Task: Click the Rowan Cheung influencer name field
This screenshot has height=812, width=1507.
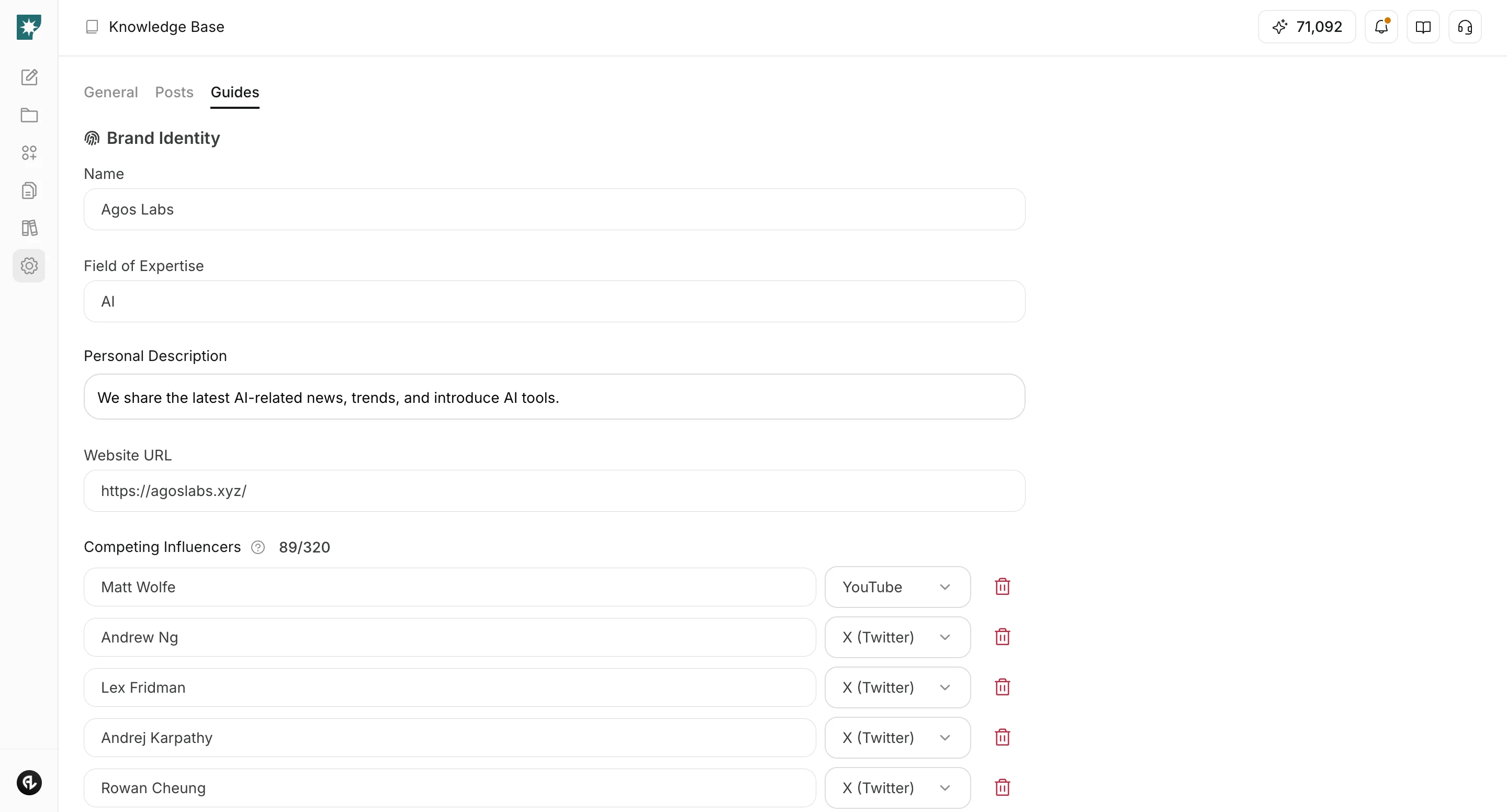Action: click(449, 788)
